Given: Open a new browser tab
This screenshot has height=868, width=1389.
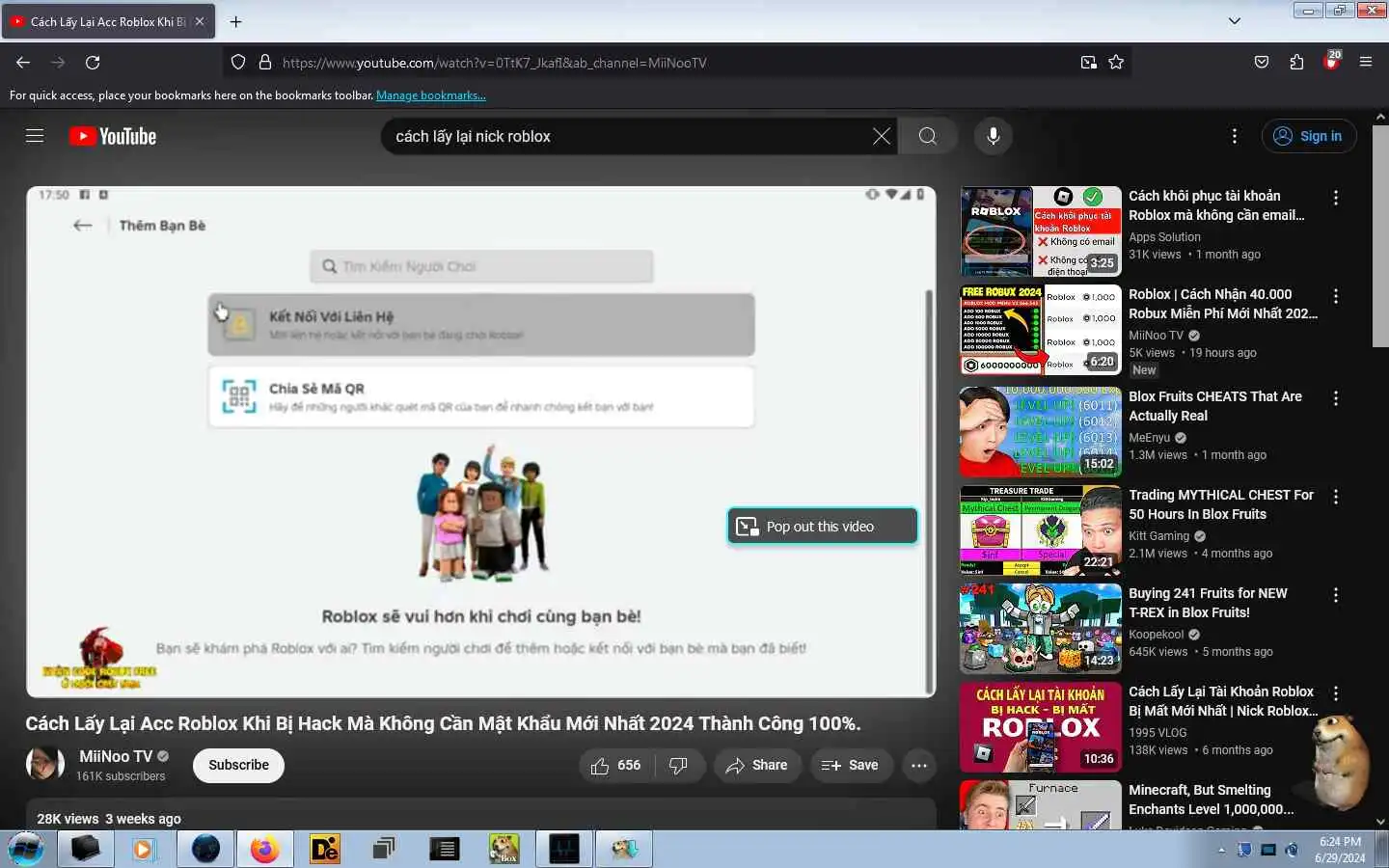Looking at the screenshot, I should click(x=236, y=21).
